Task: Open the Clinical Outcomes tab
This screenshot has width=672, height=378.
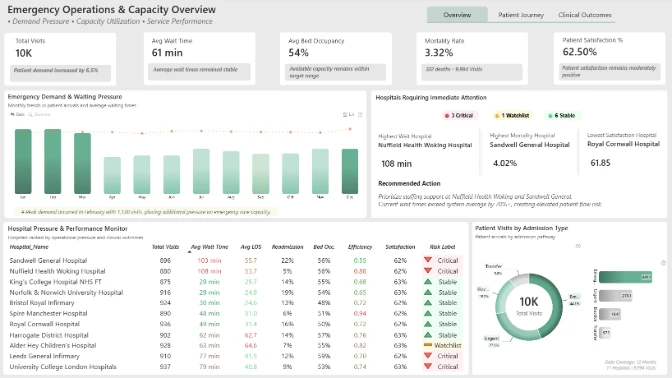Action: pyautogui.click(x=585, y=15)
